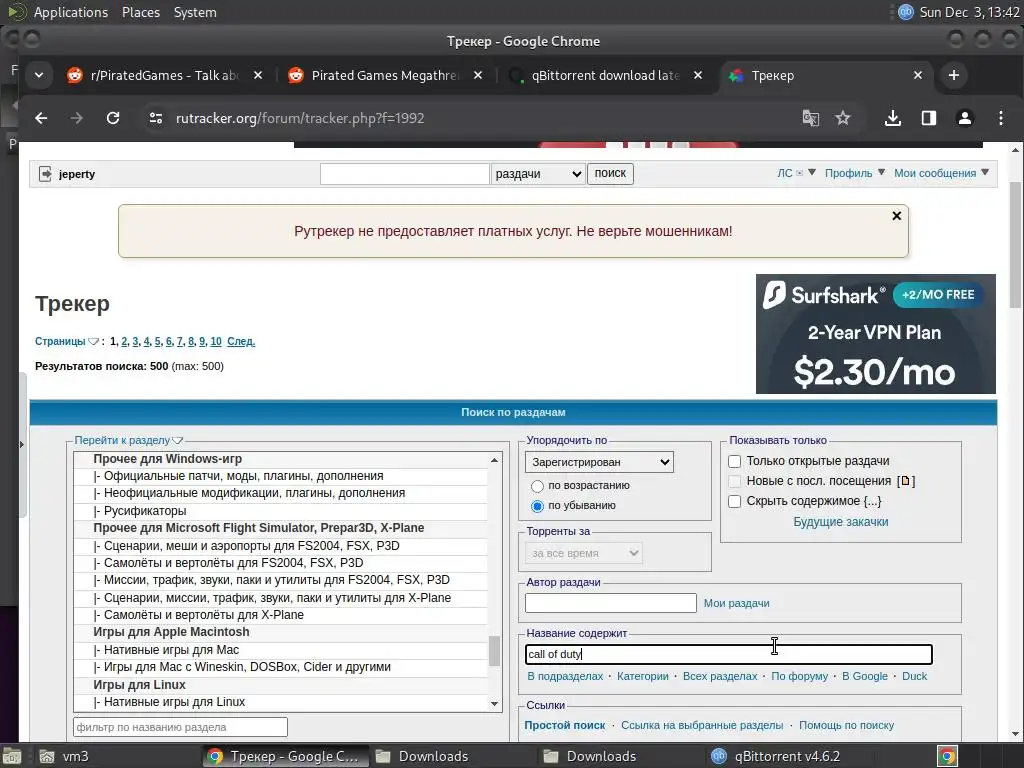Click qBittorrent tray icon in top panel
The width and height of the screenshot is (1024, 768).
pos(905,12)
